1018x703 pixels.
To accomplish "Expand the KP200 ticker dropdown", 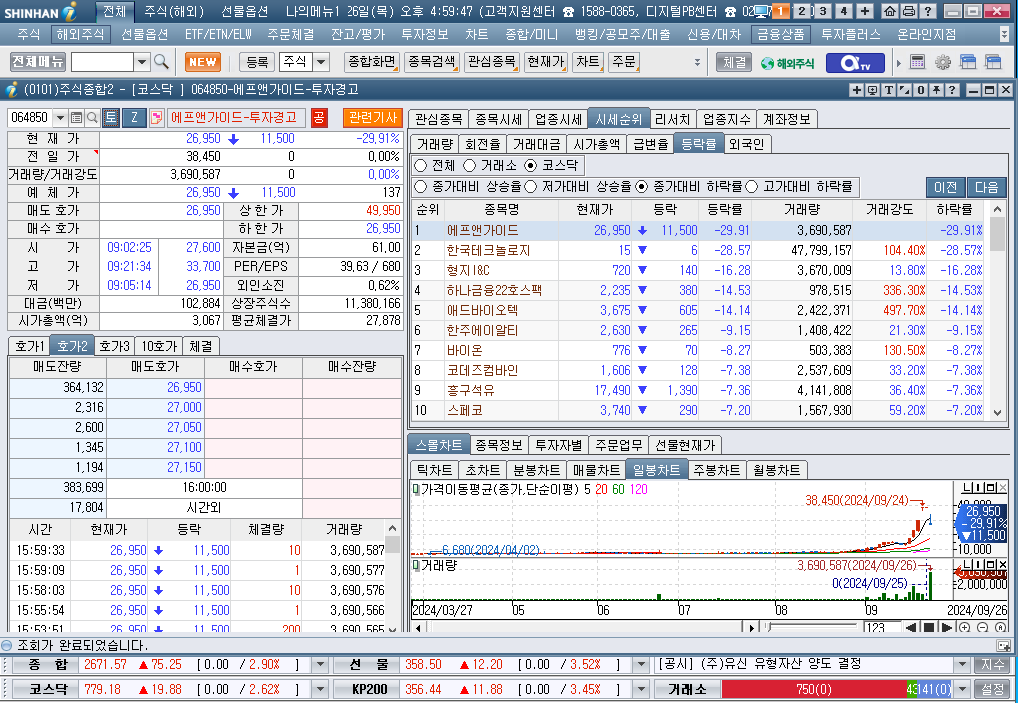I will [x=641, y=689].
